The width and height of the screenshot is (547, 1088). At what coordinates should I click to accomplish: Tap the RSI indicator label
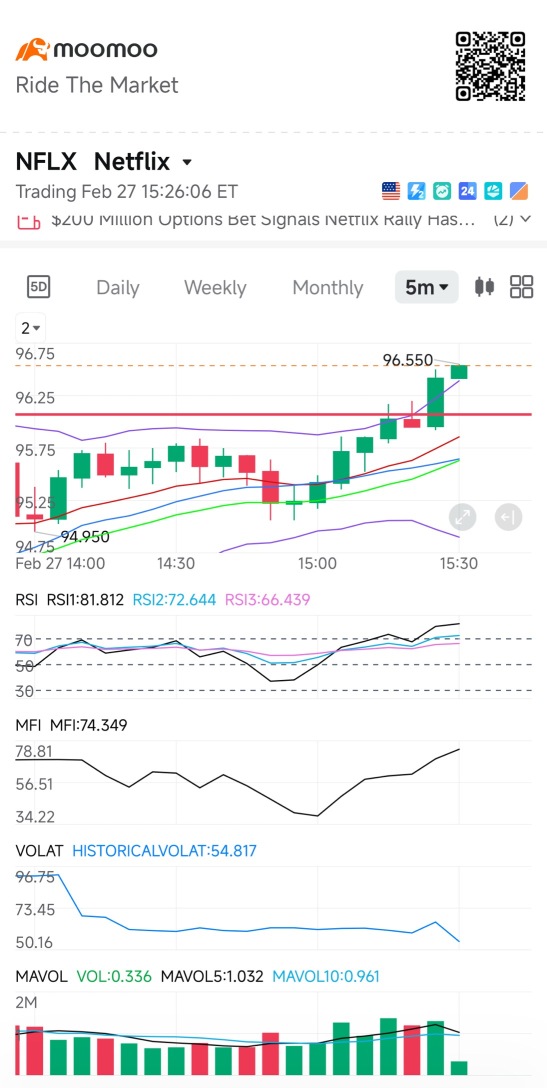(25, 600)
